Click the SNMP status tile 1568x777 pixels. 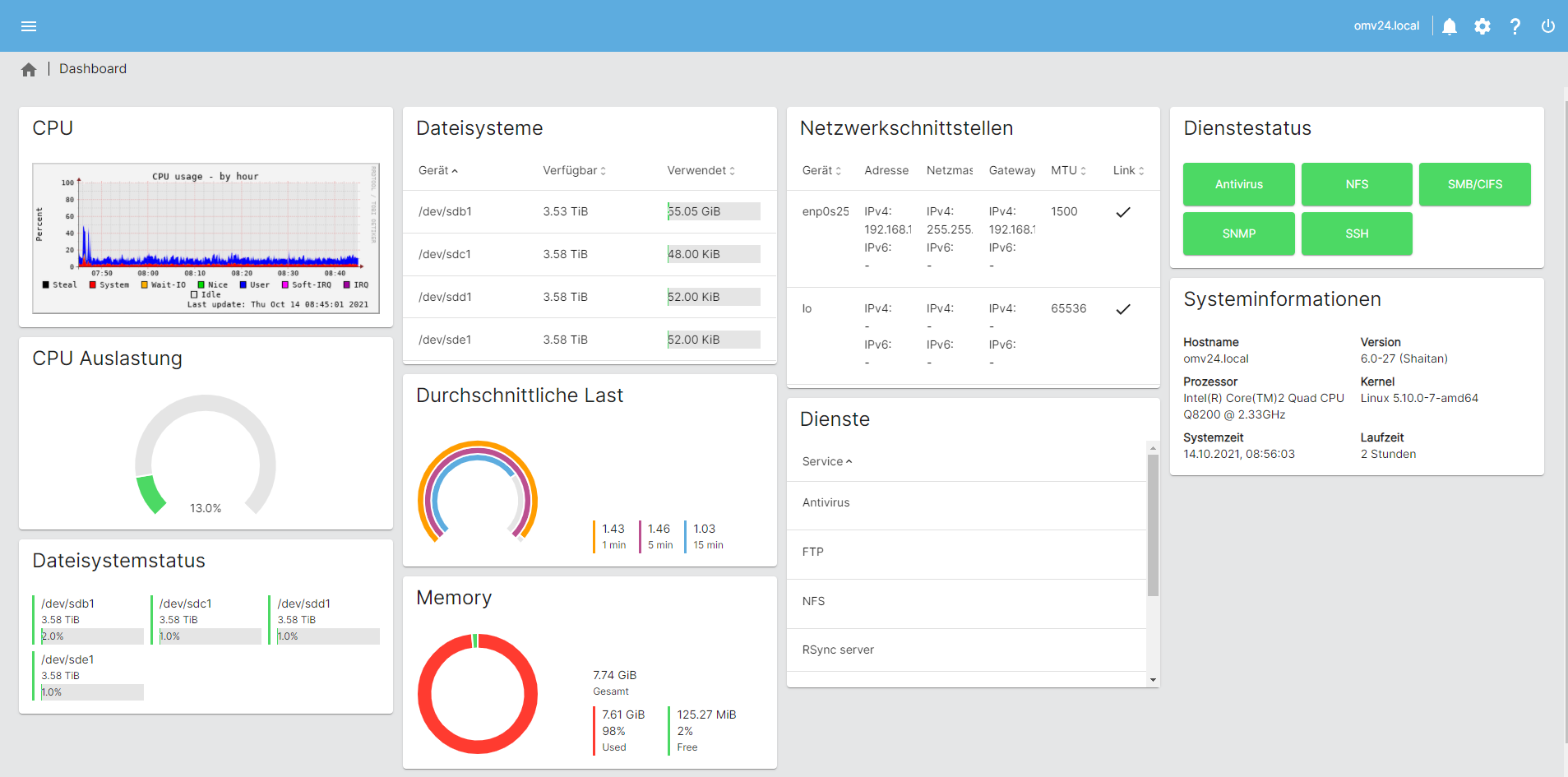click(1239, 234)
